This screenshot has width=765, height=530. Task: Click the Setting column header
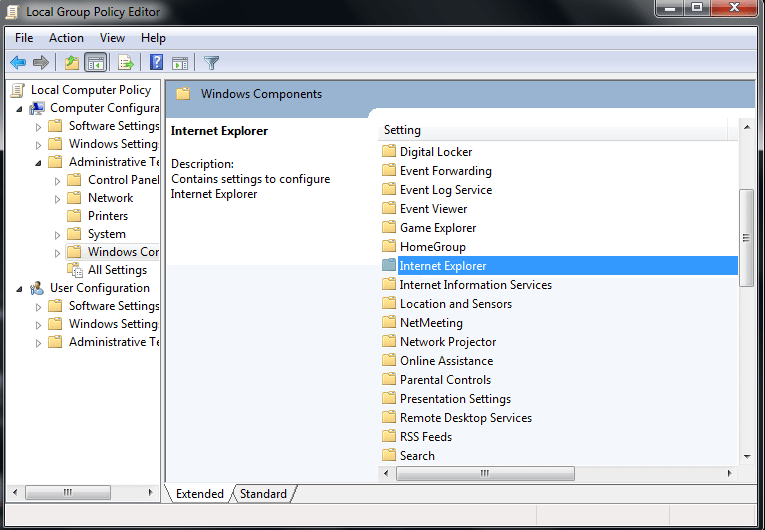552,130
